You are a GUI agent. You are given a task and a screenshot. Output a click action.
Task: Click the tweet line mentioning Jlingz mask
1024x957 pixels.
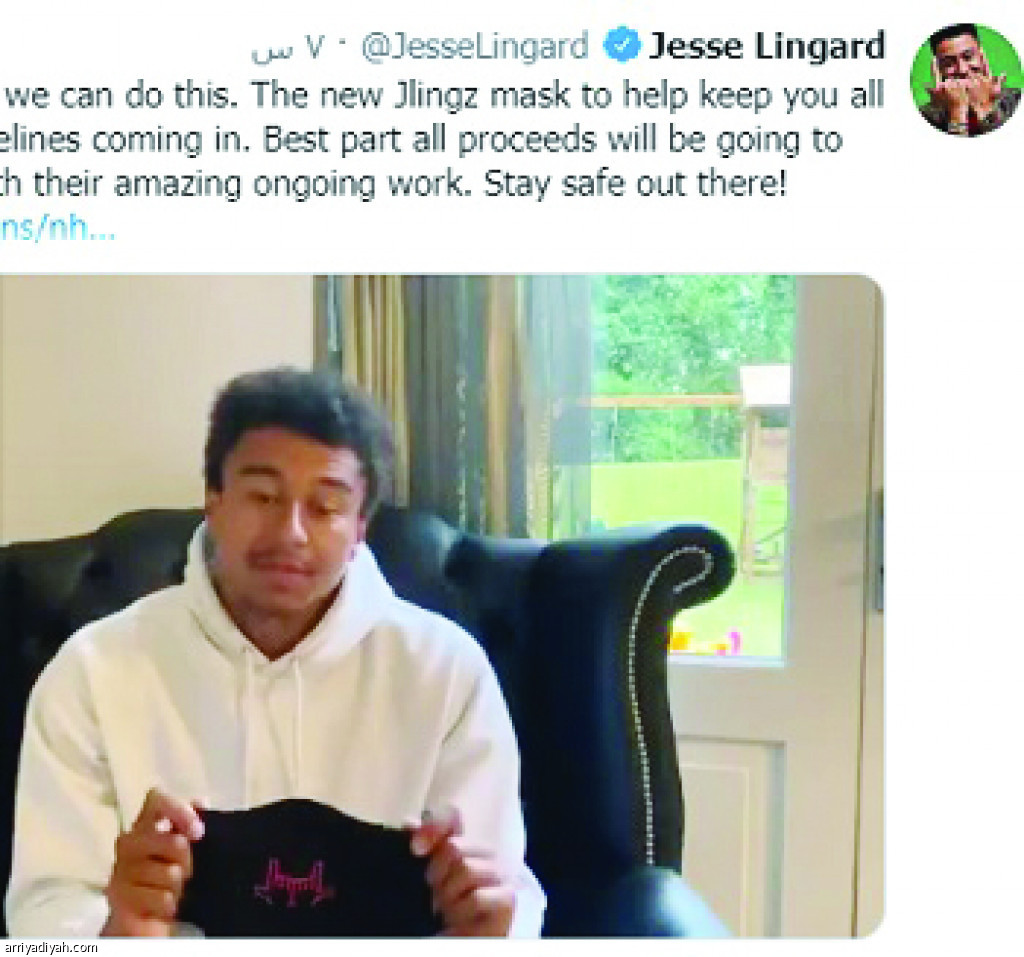pos(442,95)
